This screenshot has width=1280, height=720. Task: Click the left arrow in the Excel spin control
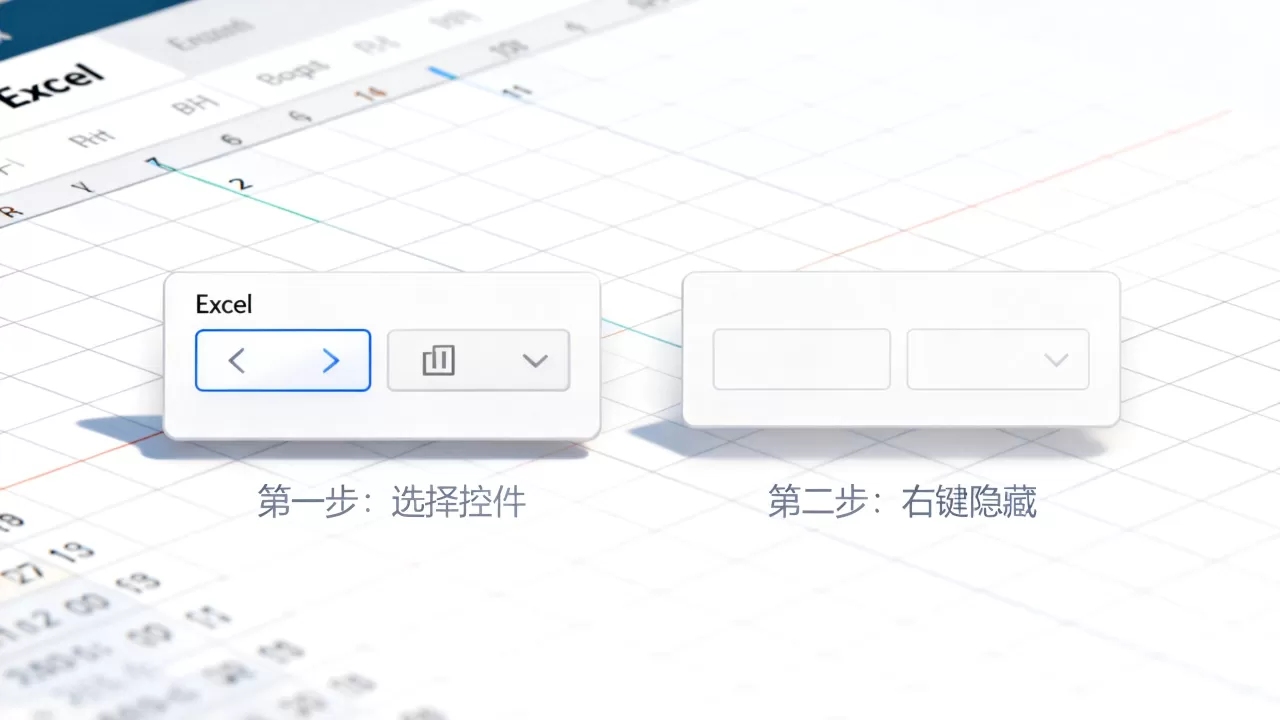click(x=236, y=360)
